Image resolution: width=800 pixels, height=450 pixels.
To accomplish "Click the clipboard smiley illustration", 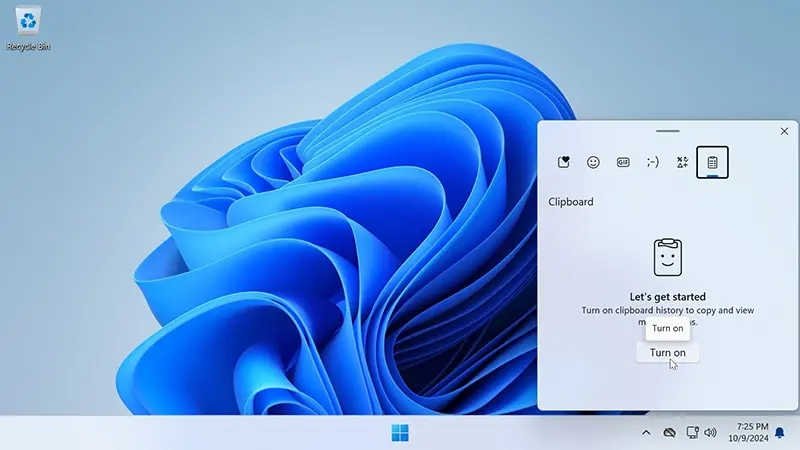I will [x=667, y=257].
